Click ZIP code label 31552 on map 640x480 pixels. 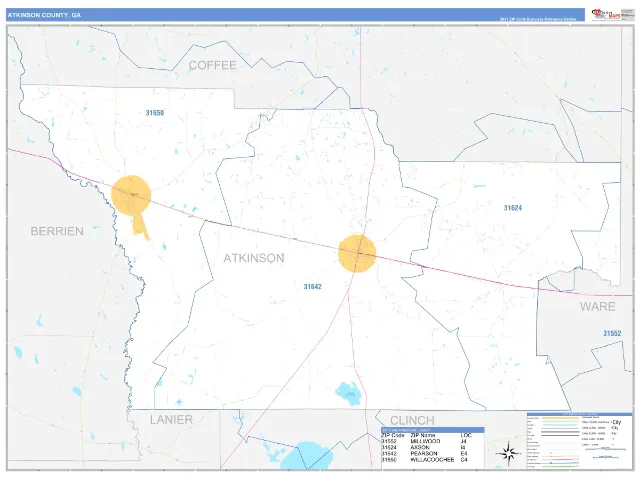pyautogui.click(x=612, y=333)
